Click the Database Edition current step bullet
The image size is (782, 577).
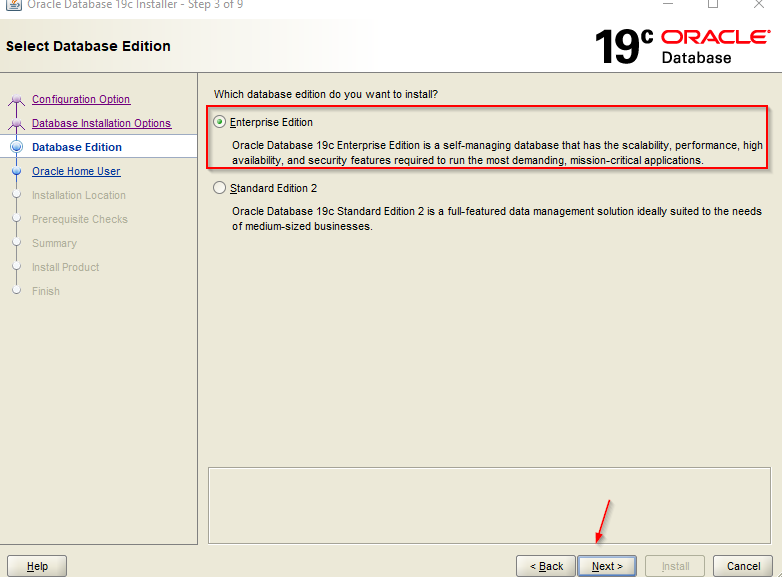click(16, 147)
